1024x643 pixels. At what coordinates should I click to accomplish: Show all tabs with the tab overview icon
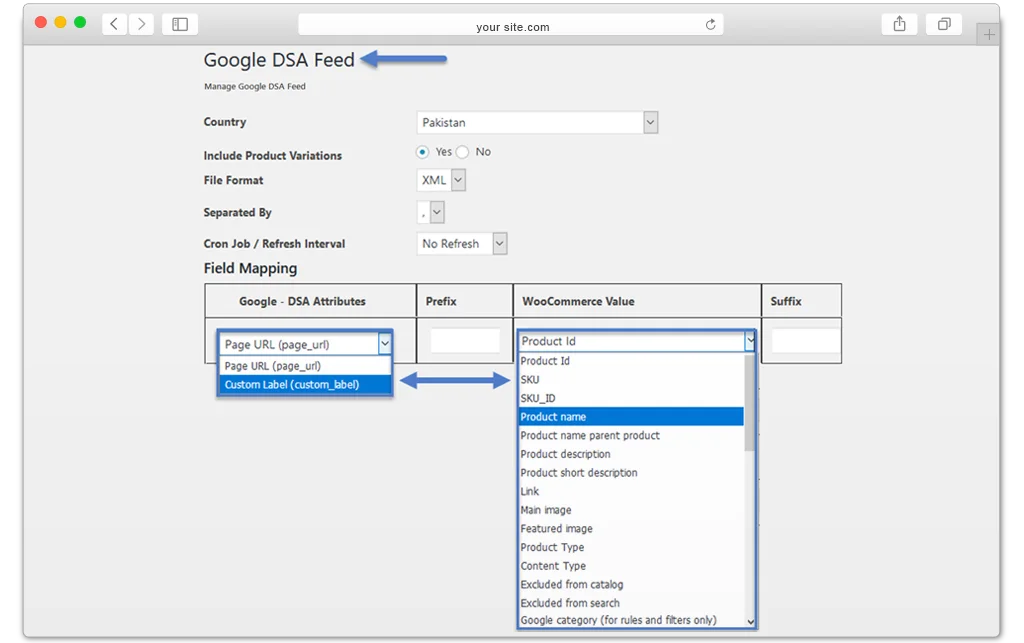[x=944, y=24]
